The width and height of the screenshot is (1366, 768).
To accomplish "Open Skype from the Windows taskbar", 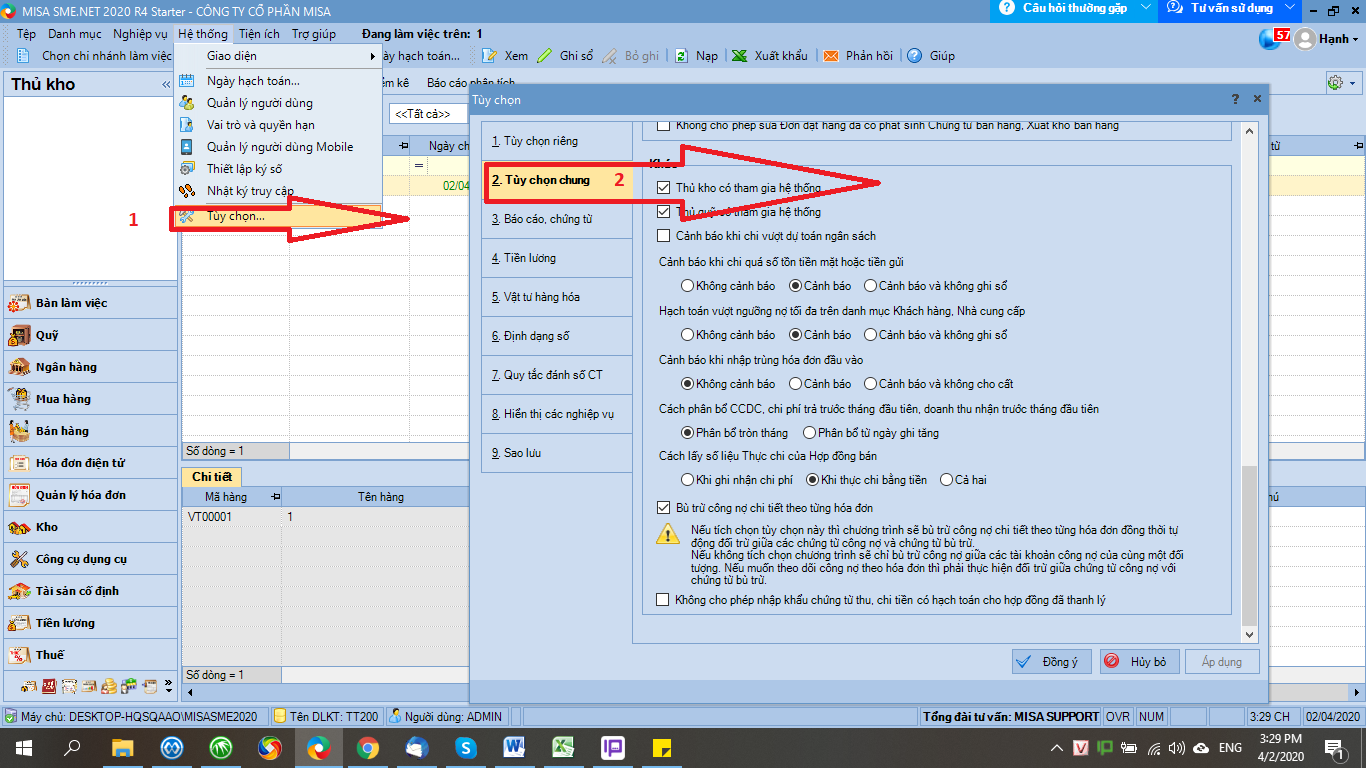I will tap(465, 747).
